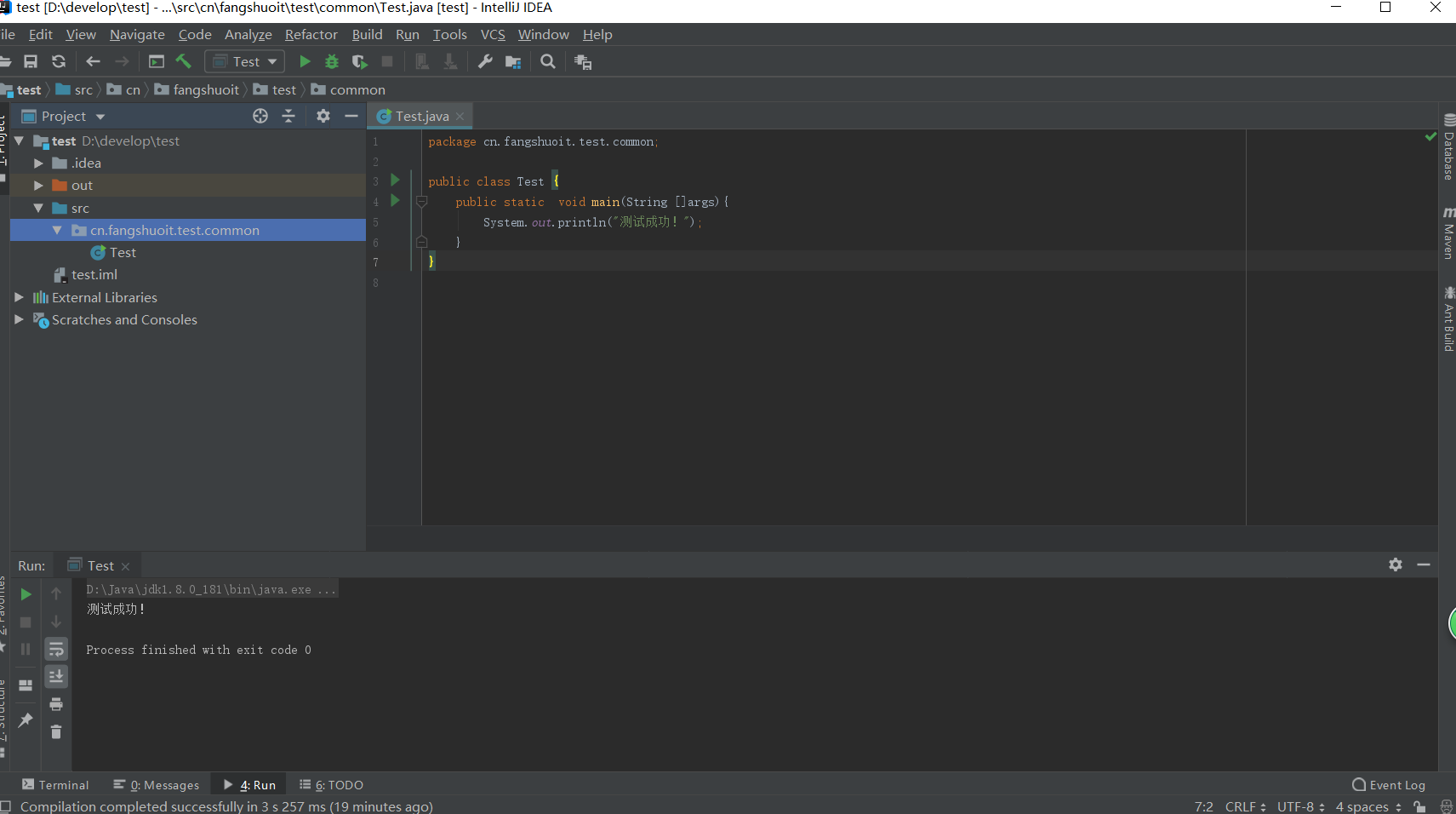Open the Analyze menu

[248, 34]
